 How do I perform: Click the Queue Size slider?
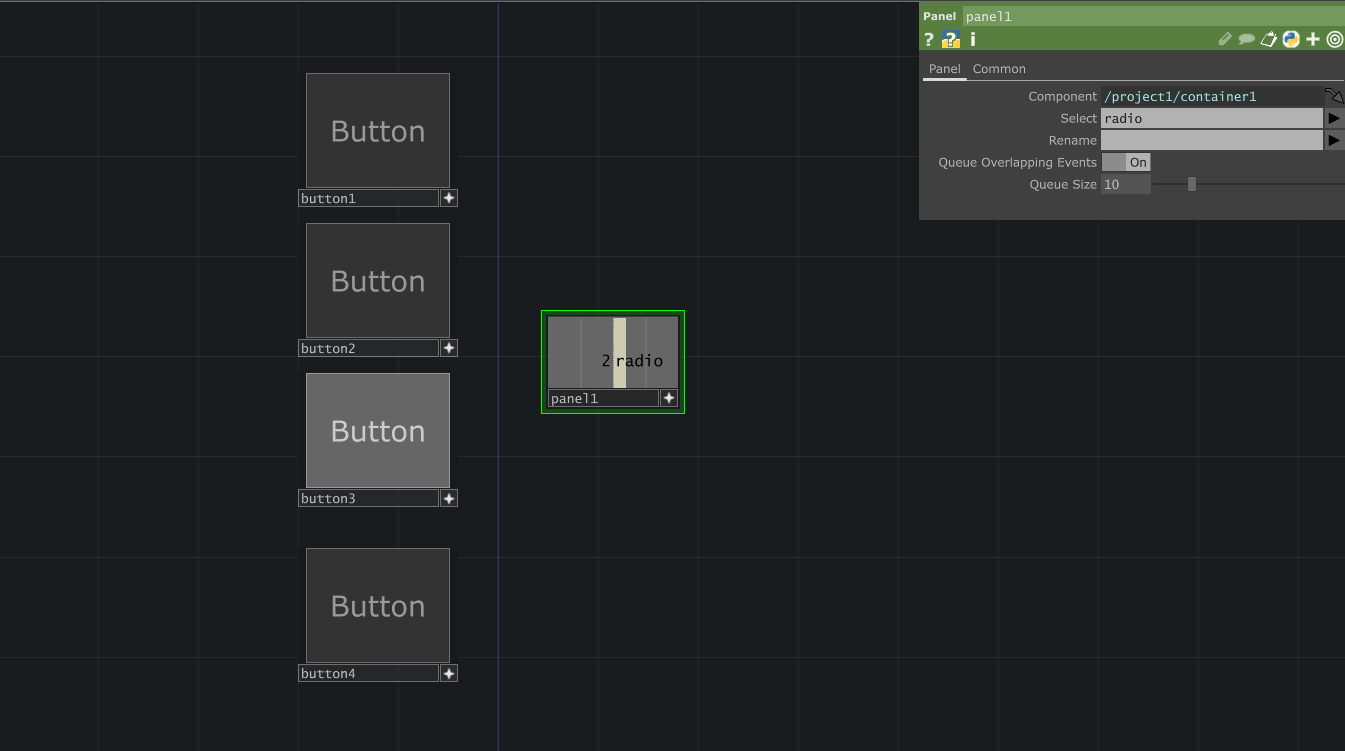(1190, 184)
